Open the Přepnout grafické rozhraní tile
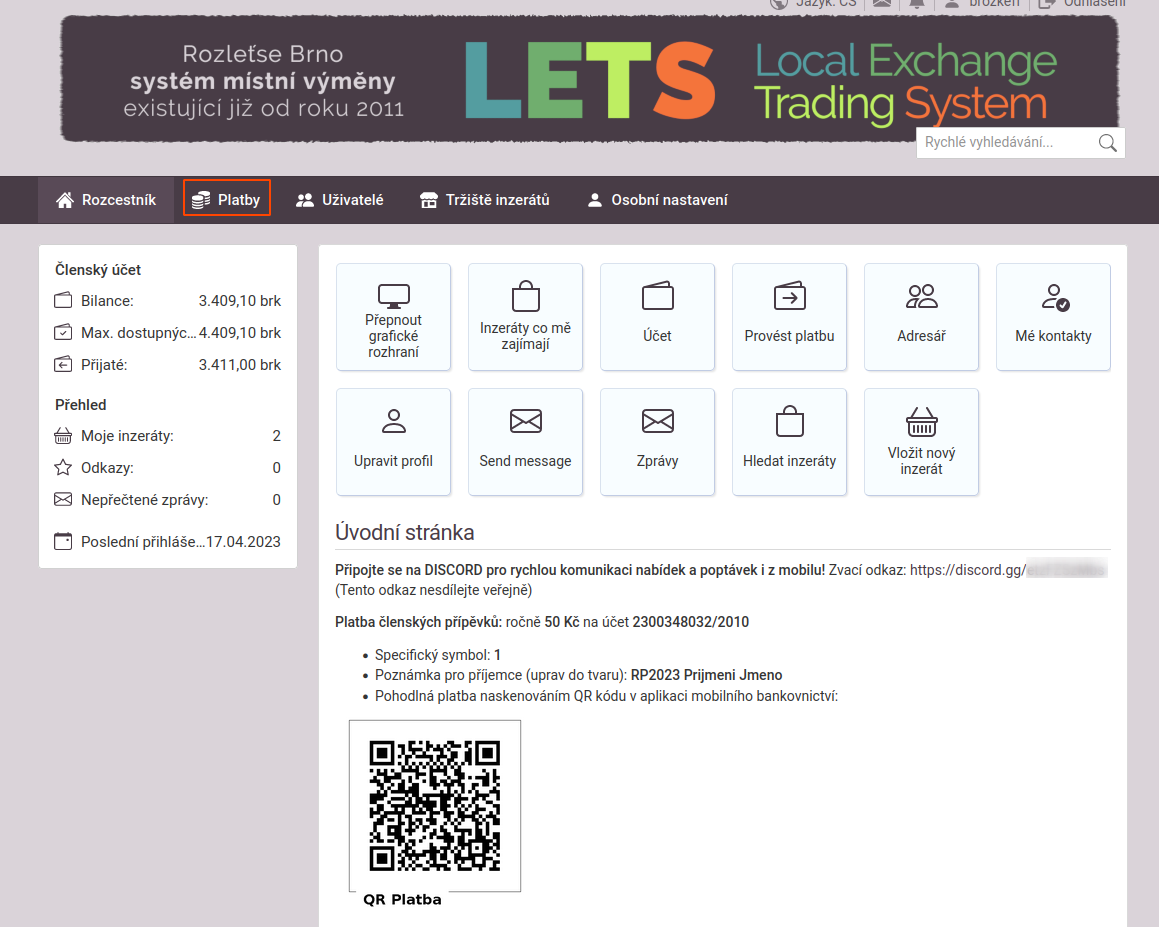This screenshot has width=1159, height=927. 393,317
